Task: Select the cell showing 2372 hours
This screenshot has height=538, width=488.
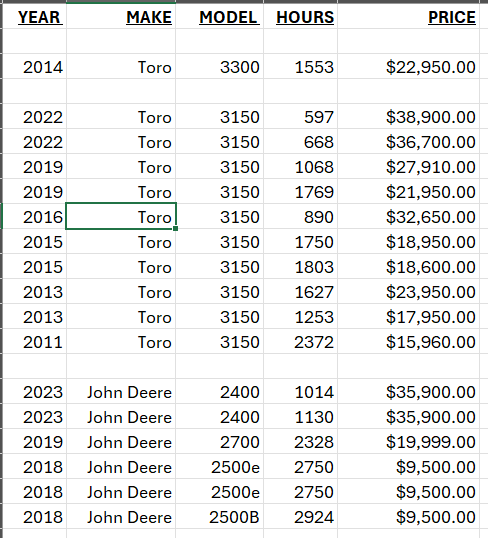Action: pyautogui.click(x=300, y=342)
